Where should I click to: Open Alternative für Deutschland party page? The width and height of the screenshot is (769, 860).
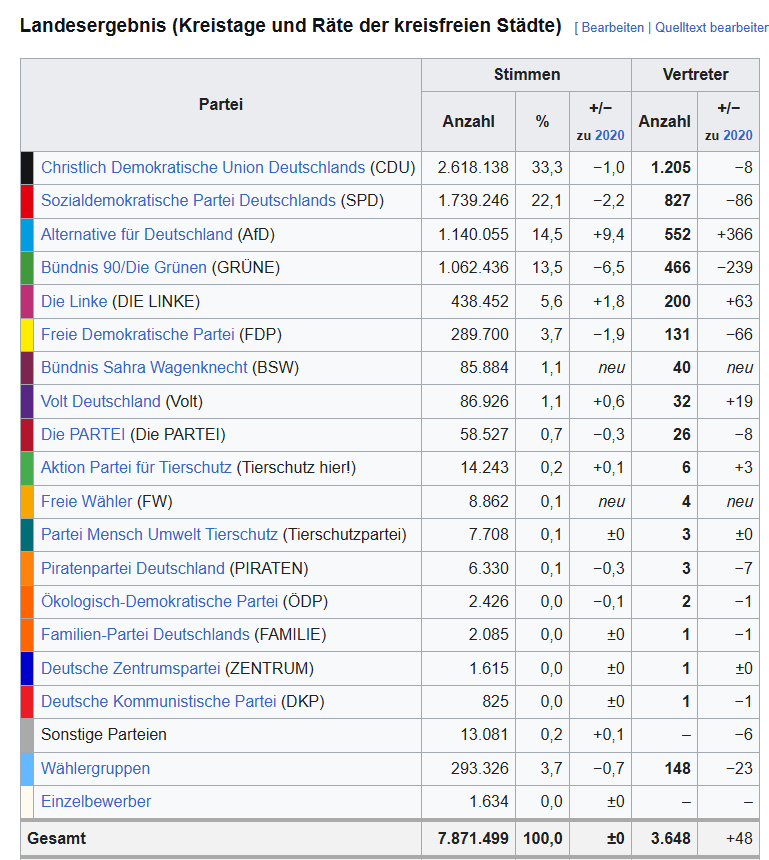pos(136,234)
